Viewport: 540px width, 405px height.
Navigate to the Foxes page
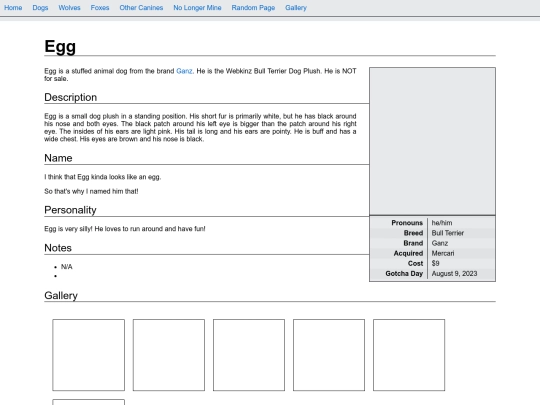pos(100,8)
